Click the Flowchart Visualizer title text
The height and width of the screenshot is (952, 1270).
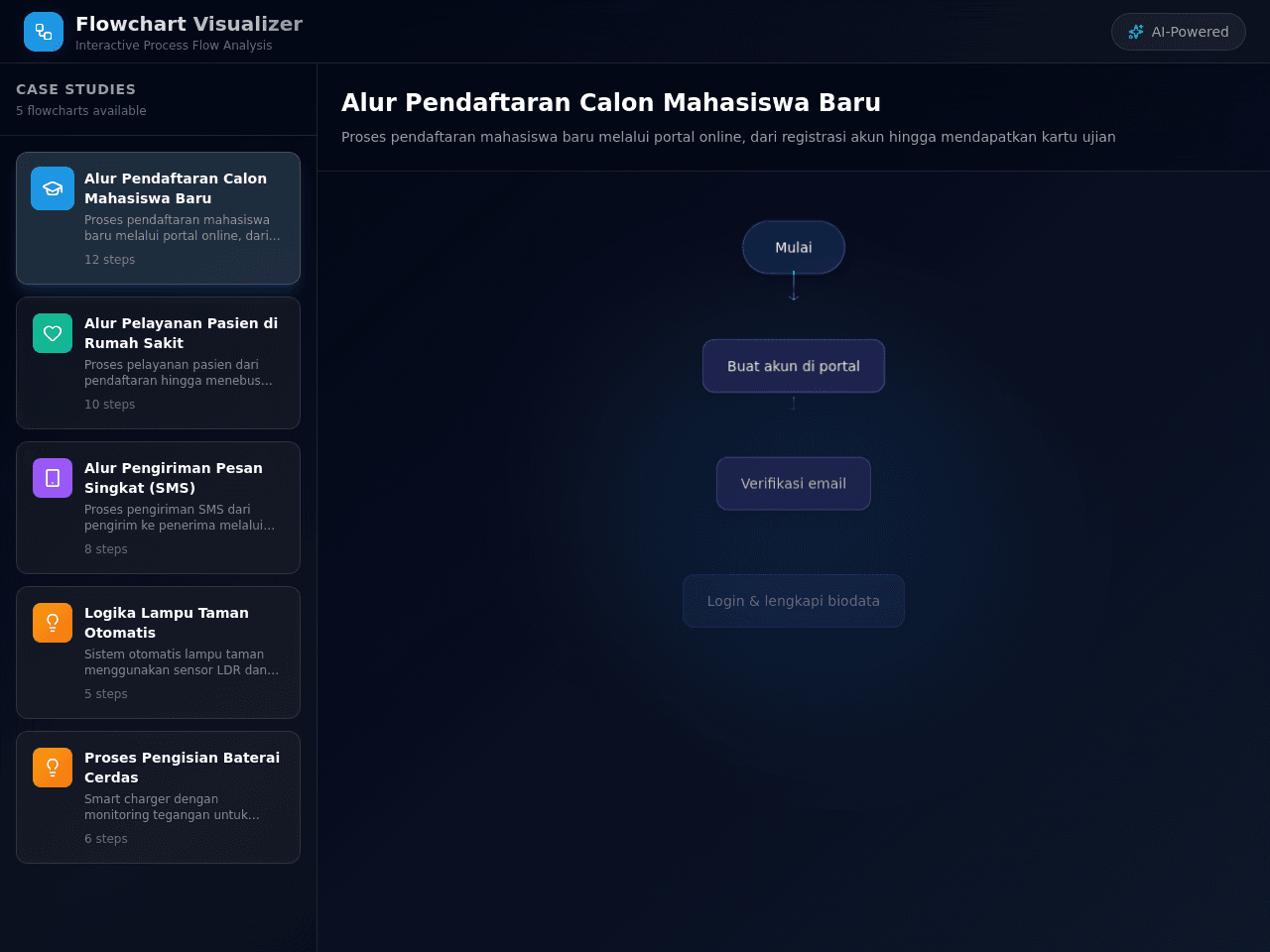click(189, 24)
